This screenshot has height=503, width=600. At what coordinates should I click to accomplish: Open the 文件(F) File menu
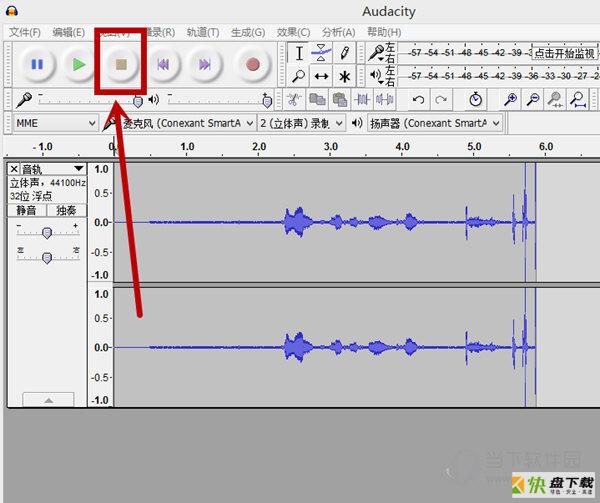tap(25, 33)
